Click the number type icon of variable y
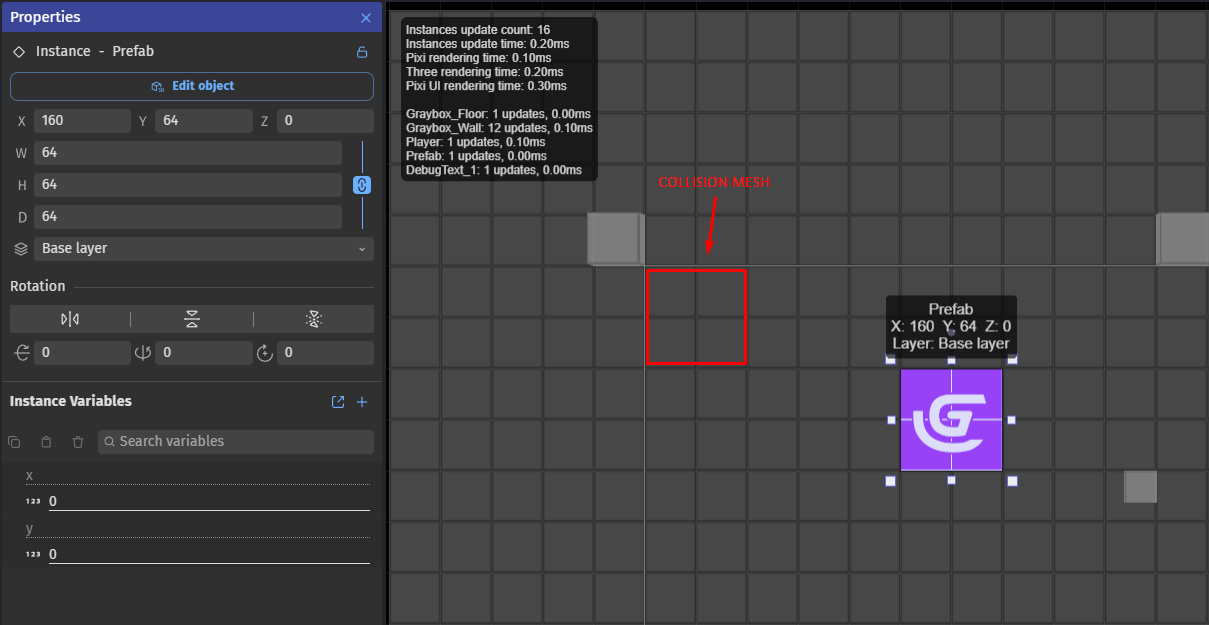 (x=33, y=555)
